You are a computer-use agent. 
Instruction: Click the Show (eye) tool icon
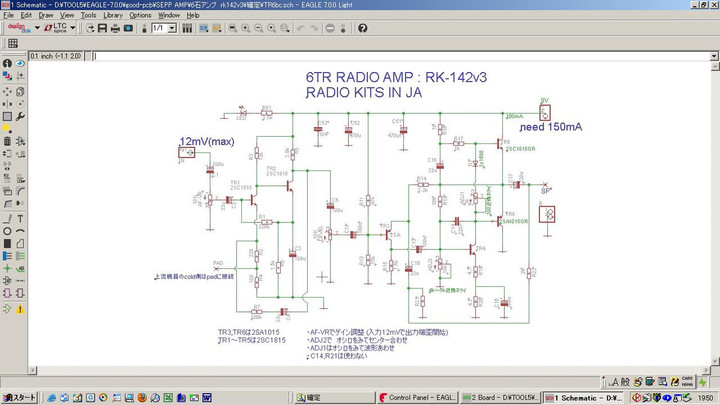[21, 64]
